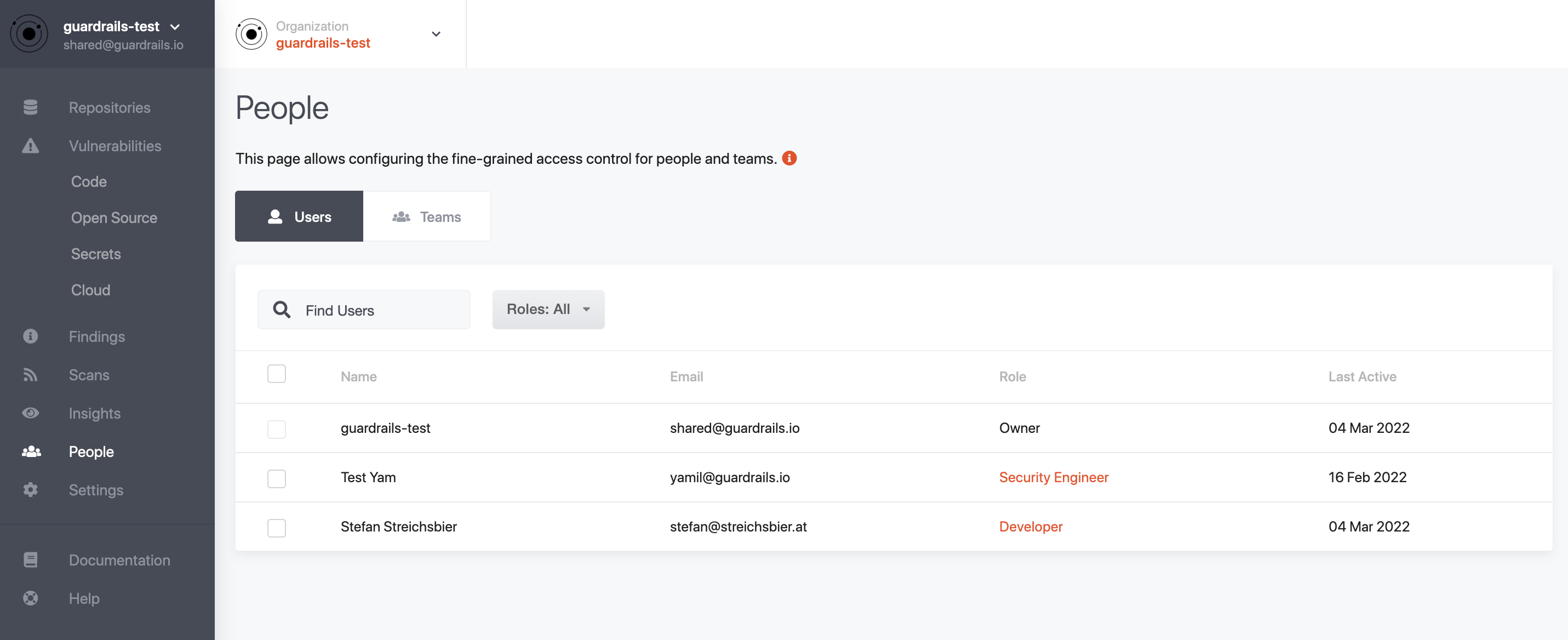Click the Documentation book icon
This screenshot has width=1568, height=640.
point(31,559)
